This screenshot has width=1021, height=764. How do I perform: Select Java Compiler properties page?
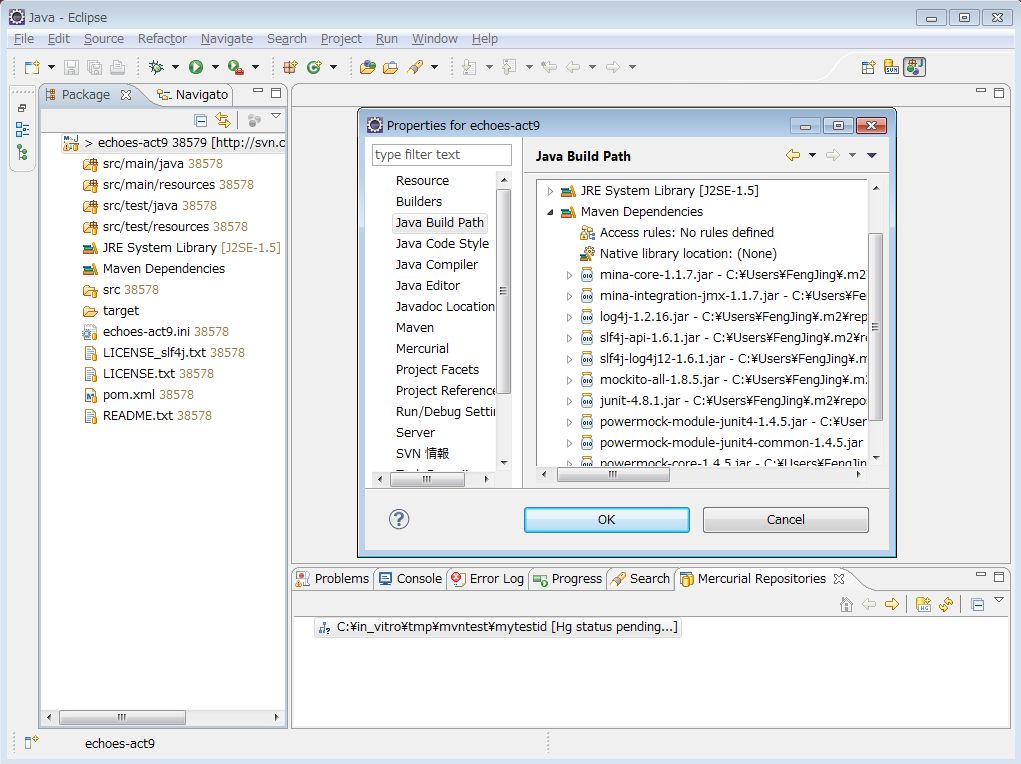pyautogui.click(x=437, y=264)
